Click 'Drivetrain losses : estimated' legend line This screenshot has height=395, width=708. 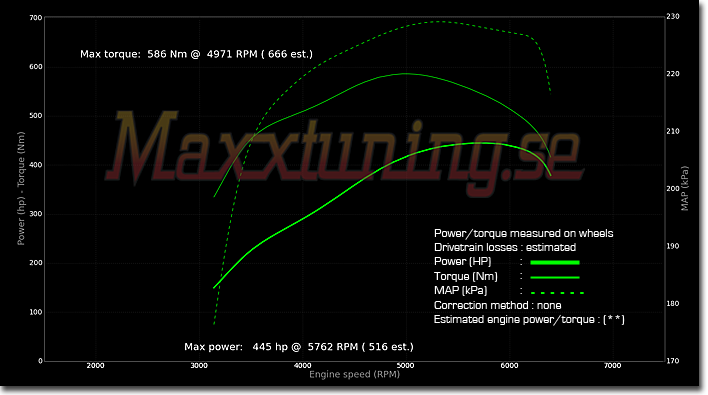tap(505, 247)
